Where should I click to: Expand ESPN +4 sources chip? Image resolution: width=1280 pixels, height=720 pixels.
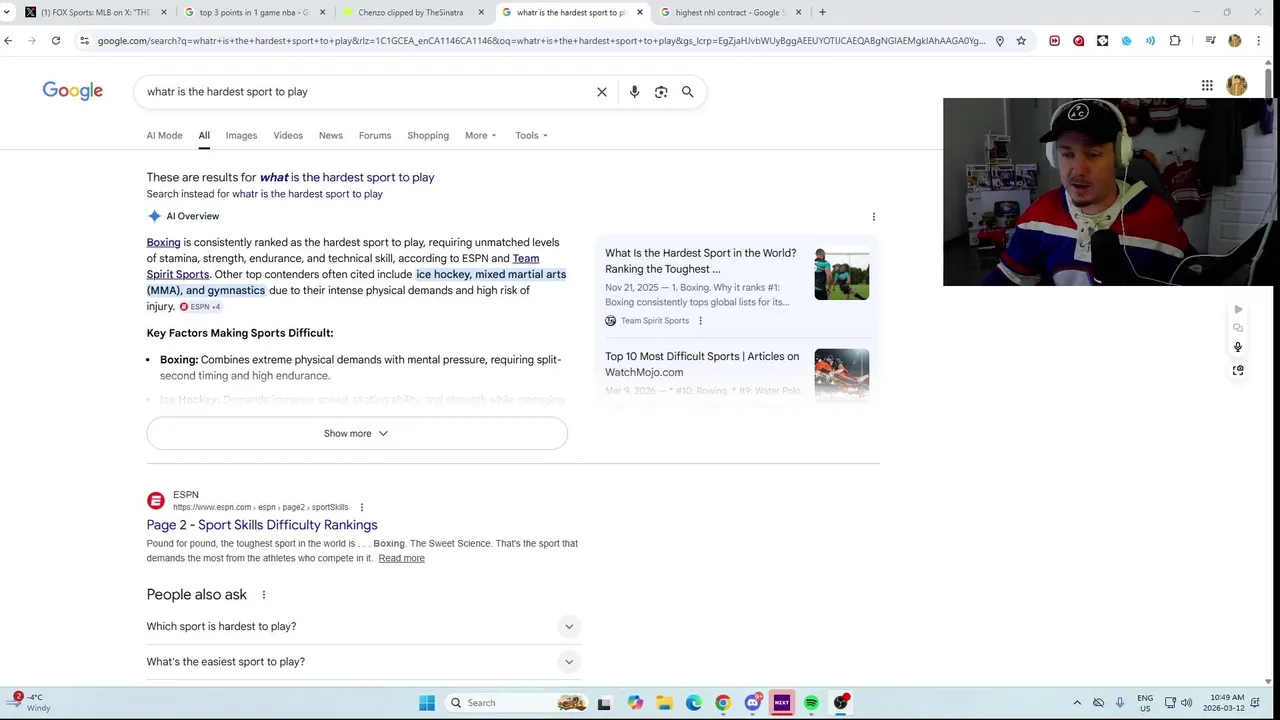pyautogui.click(x=200, y=307)
